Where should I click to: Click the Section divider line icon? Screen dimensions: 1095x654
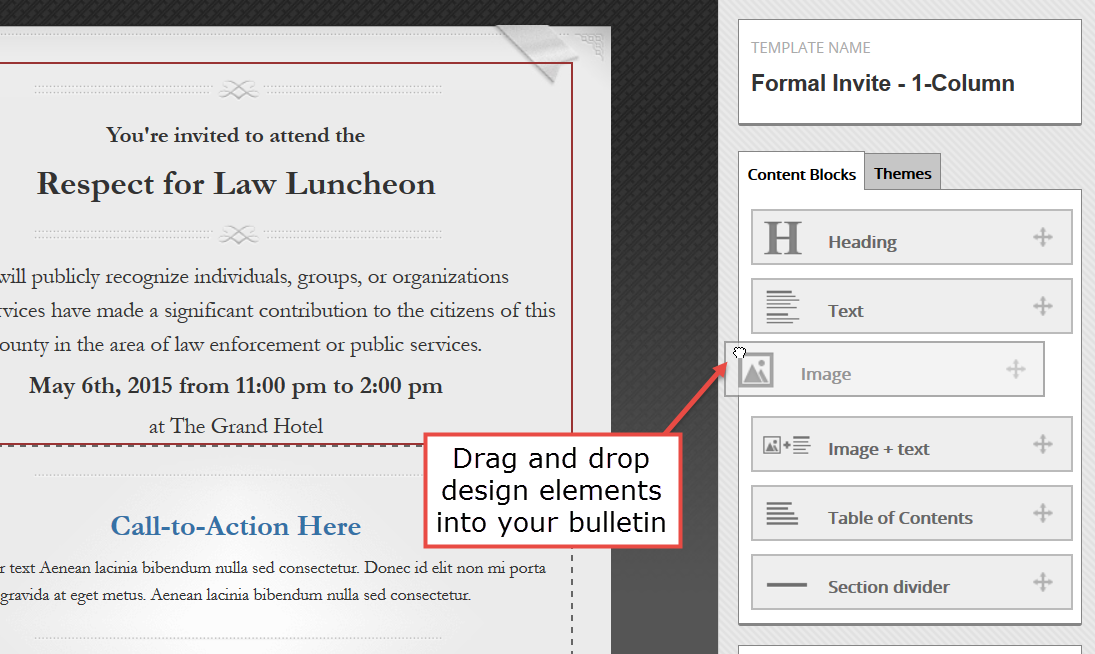(786, 584)
